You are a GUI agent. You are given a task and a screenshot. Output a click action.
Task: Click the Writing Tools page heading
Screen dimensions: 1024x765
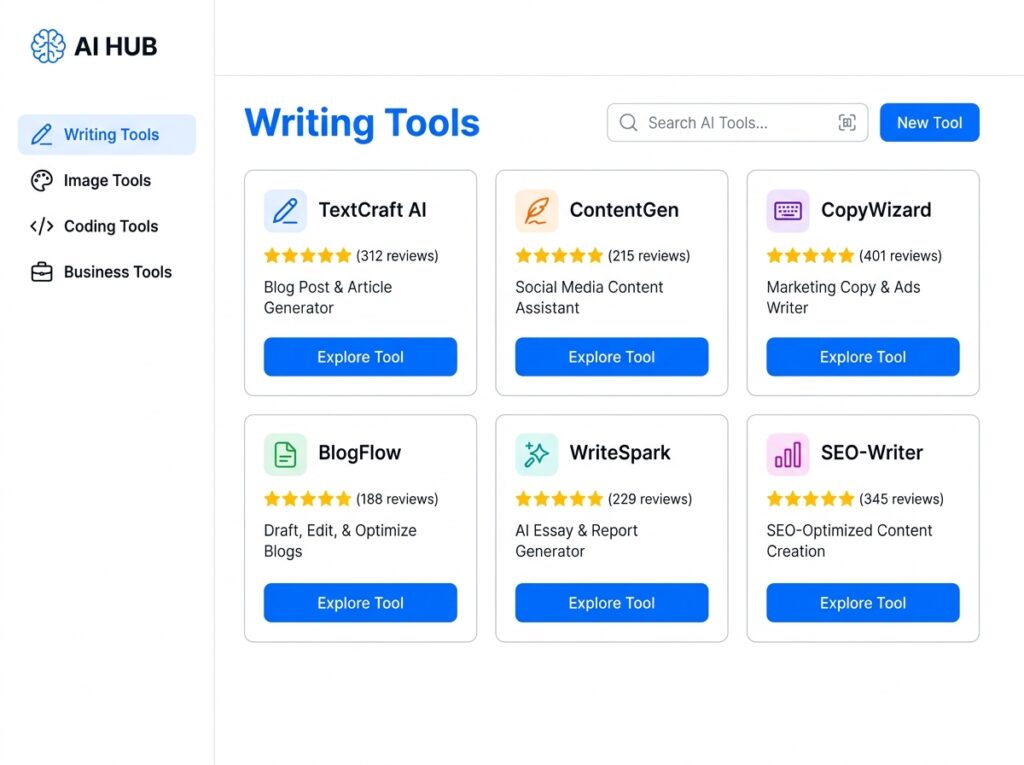362,123
